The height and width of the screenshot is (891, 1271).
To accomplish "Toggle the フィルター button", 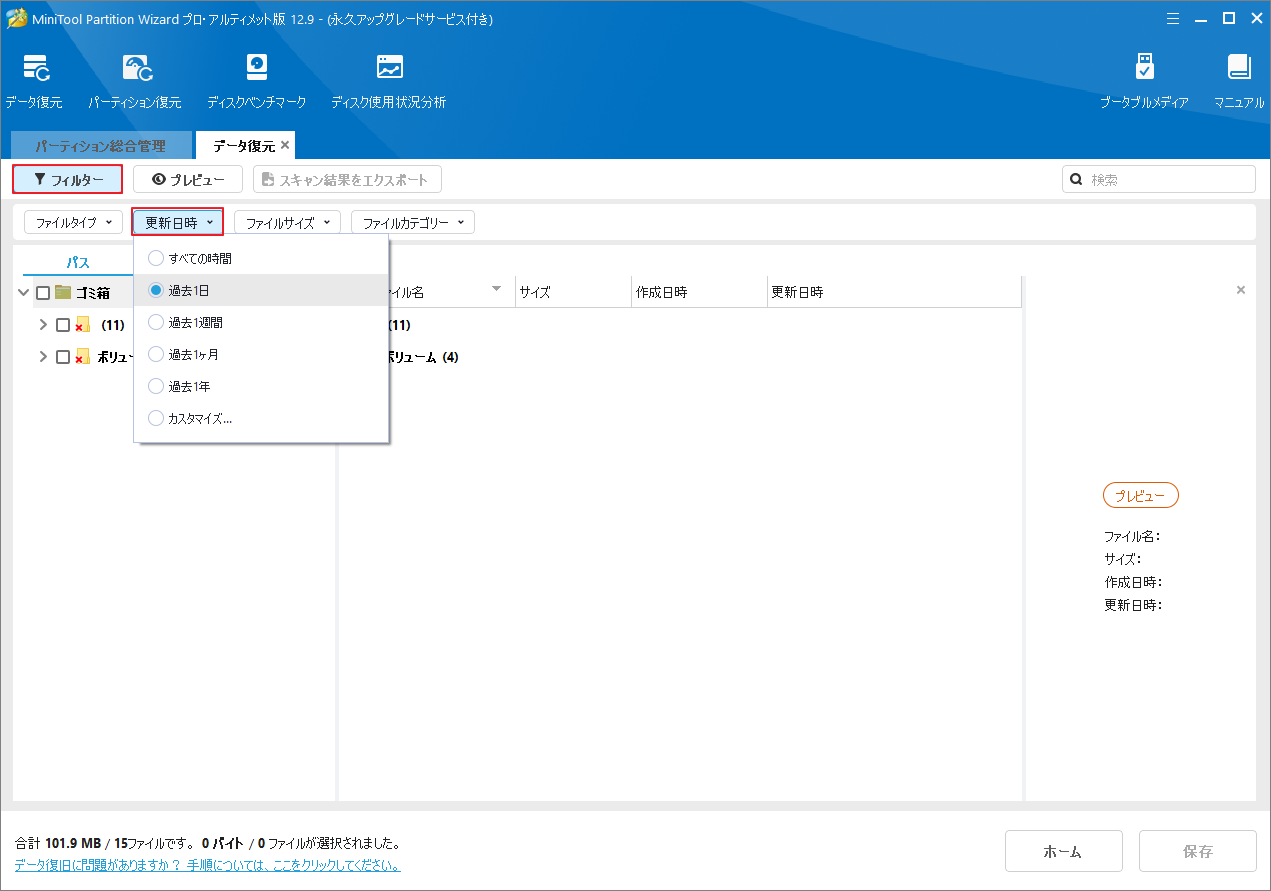I will click(x=67, y=179).
